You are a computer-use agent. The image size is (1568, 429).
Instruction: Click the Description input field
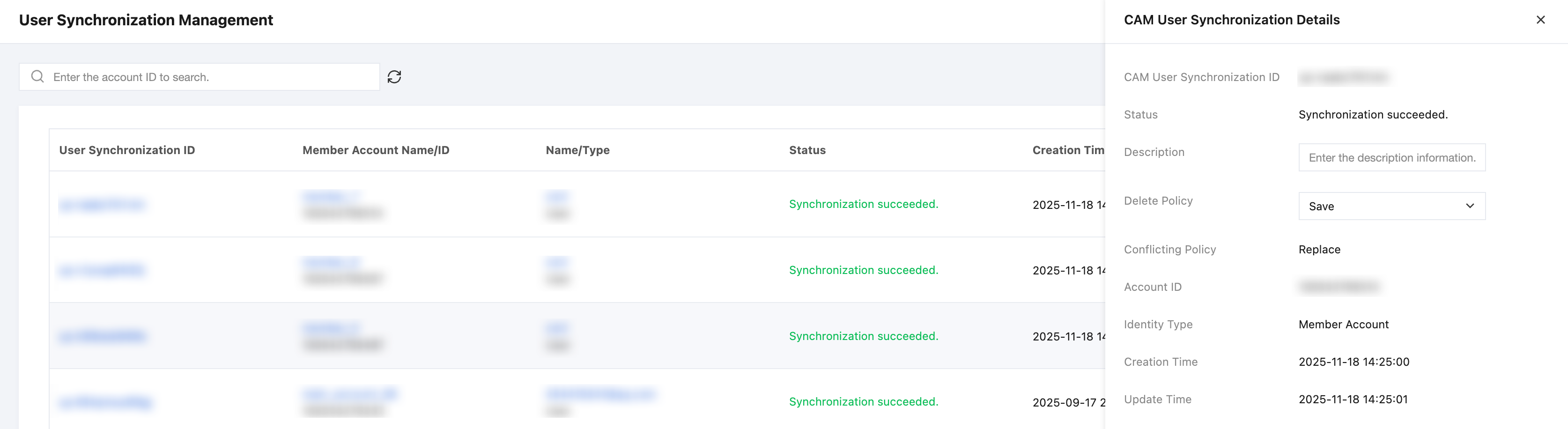1391,158
